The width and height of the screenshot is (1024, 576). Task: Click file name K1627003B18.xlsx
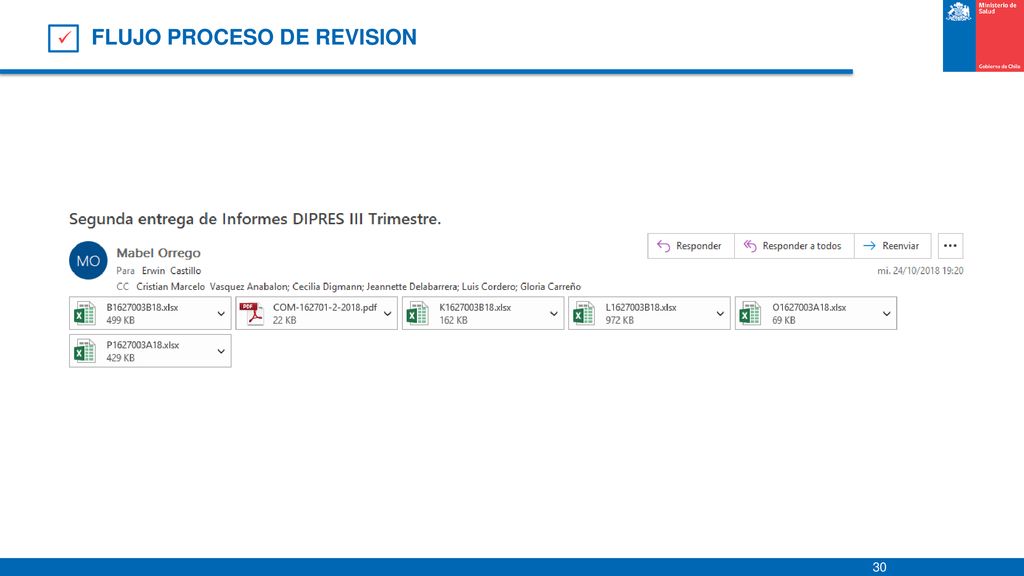pyautogui.click(x=475, y=307)
